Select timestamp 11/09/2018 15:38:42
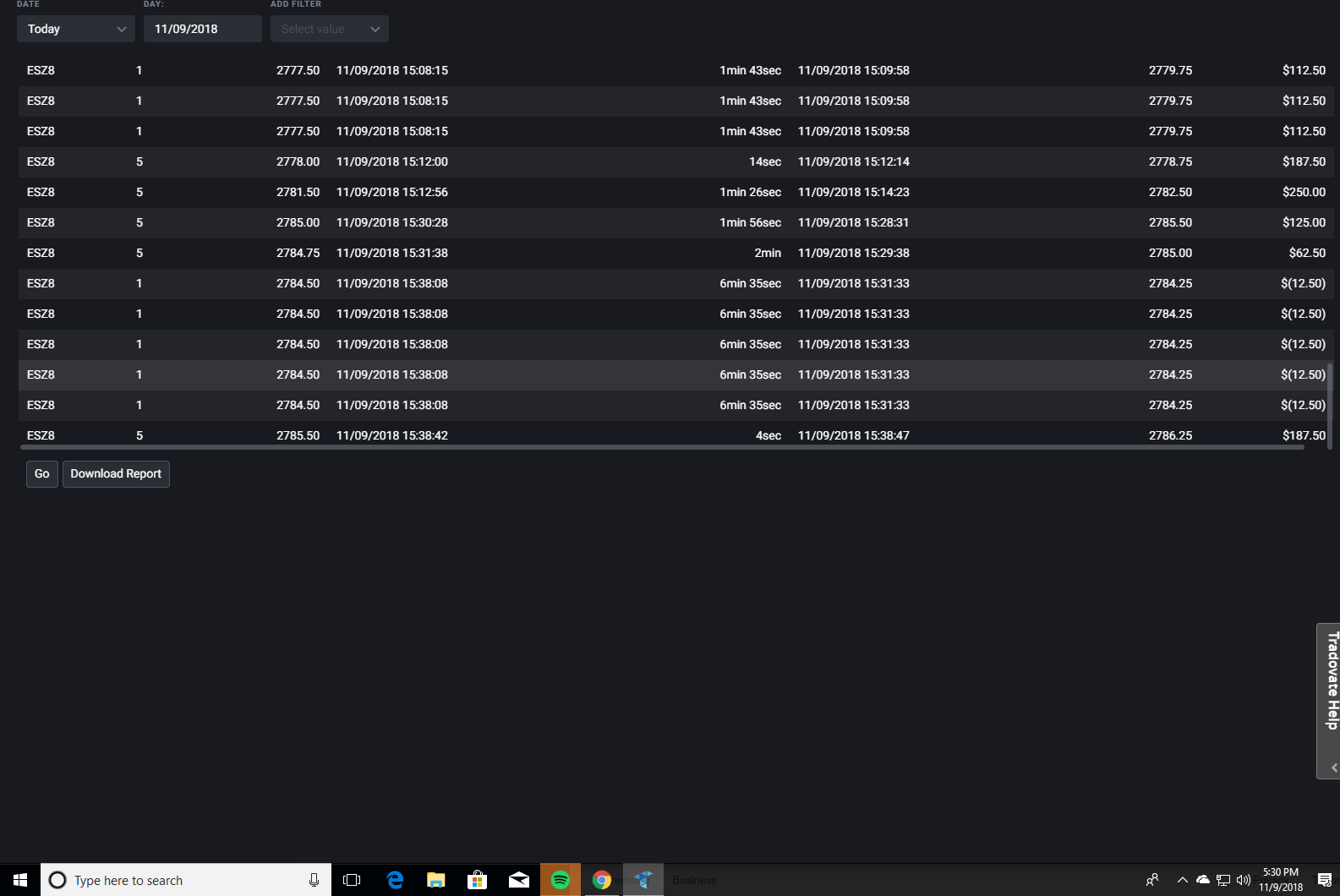Image resolution: width=1340 pixels, height=896 pixels. (392, 435)
